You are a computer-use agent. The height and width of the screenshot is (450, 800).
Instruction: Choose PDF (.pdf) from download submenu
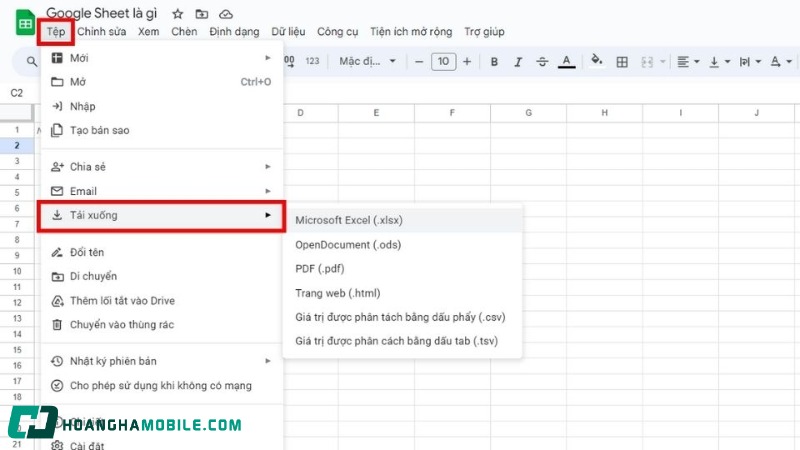click(x=318, y=269)
